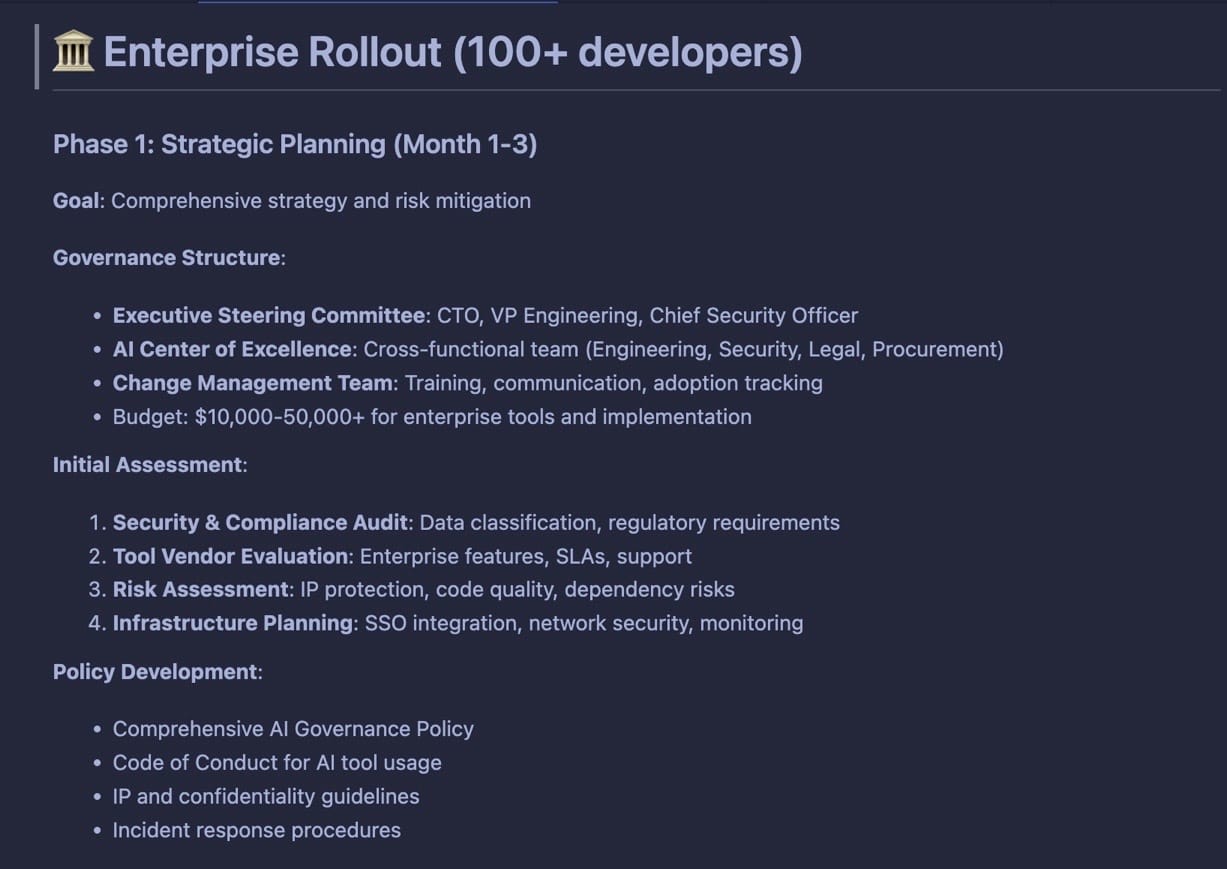Click the Initial Assessment label
The height and width of the screenshot is (869, 1227).
pyautogui.click(x=148, y=465)
